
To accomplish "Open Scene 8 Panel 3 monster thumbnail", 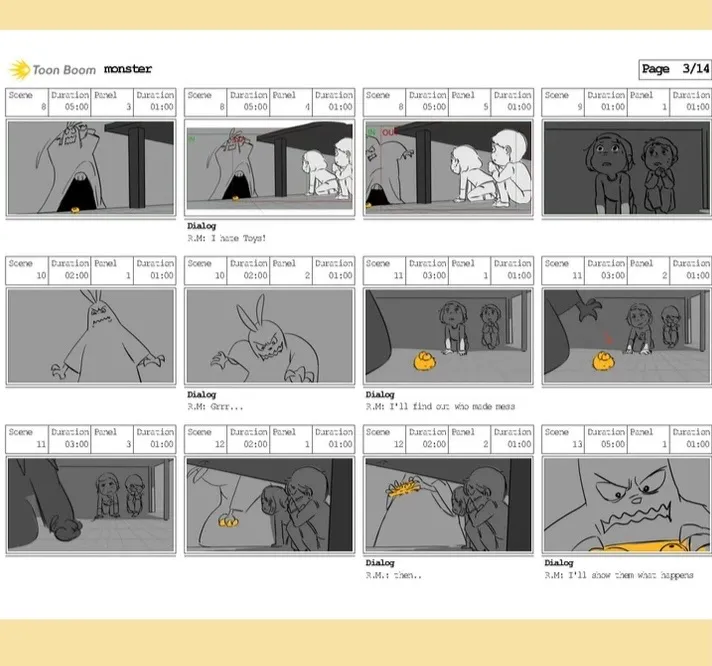I will pos(91,168).
